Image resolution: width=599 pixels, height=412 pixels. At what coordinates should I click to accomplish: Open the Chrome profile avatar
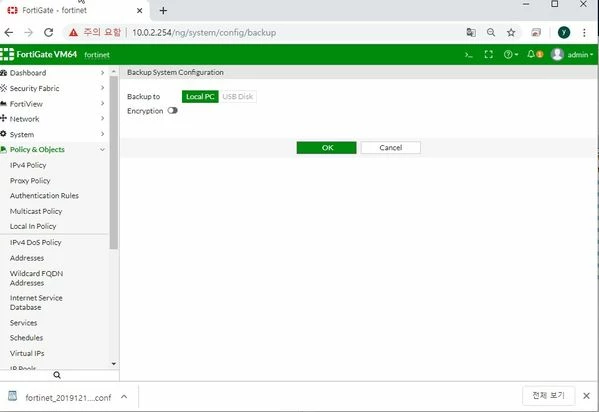pos(564,32)
